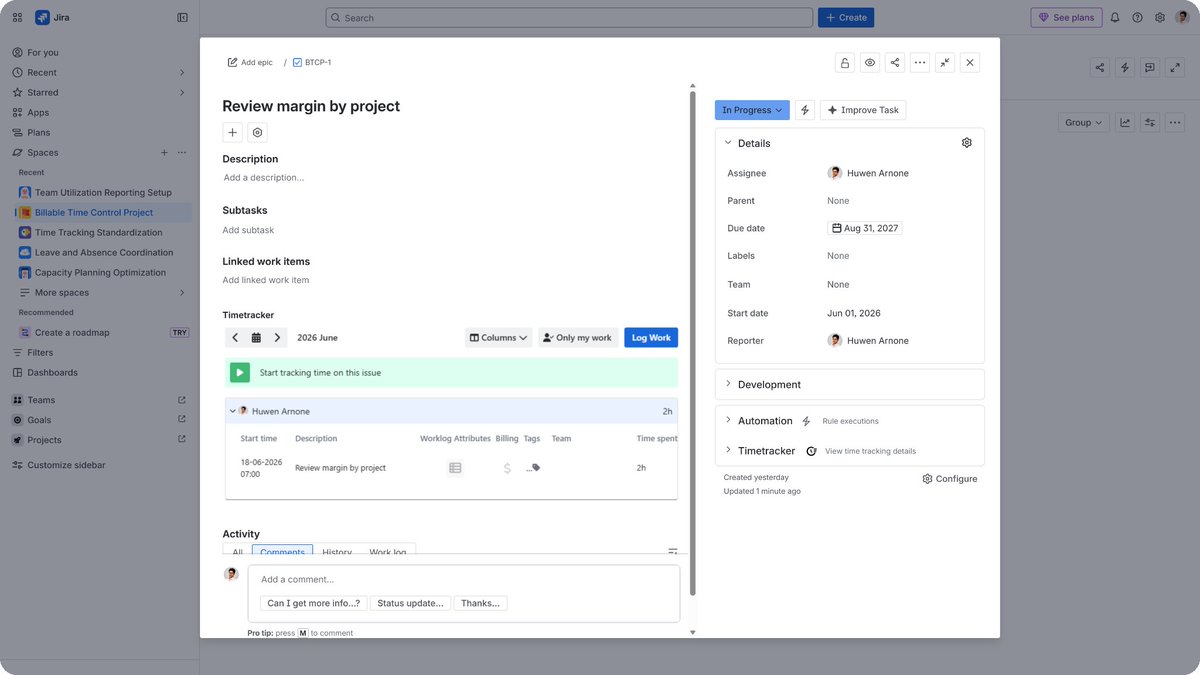Screen dimensions: 1200x675
Task: Collapse the Details section
Action: coord(728,143)
